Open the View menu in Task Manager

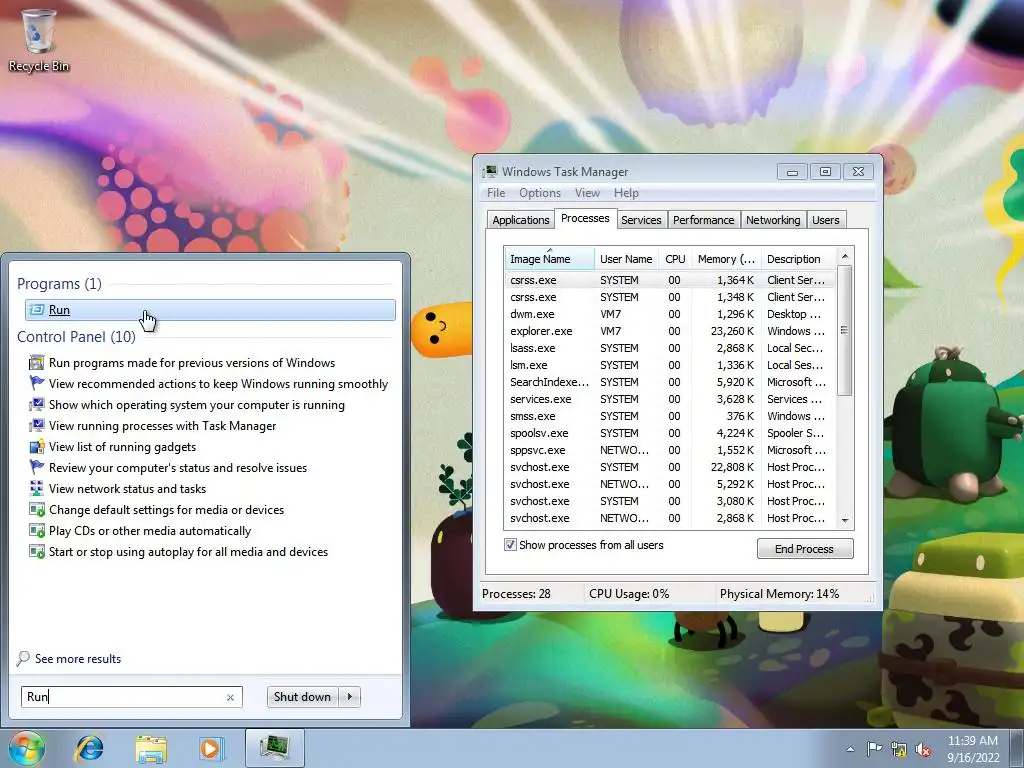pos(587,193)
